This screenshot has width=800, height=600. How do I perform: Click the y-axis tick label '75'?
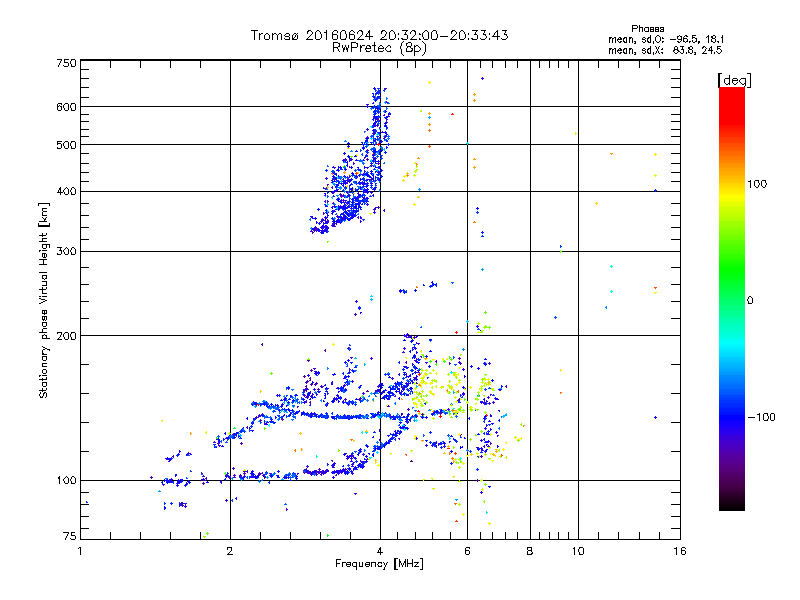pyautogui.click(x=70, y=536)
